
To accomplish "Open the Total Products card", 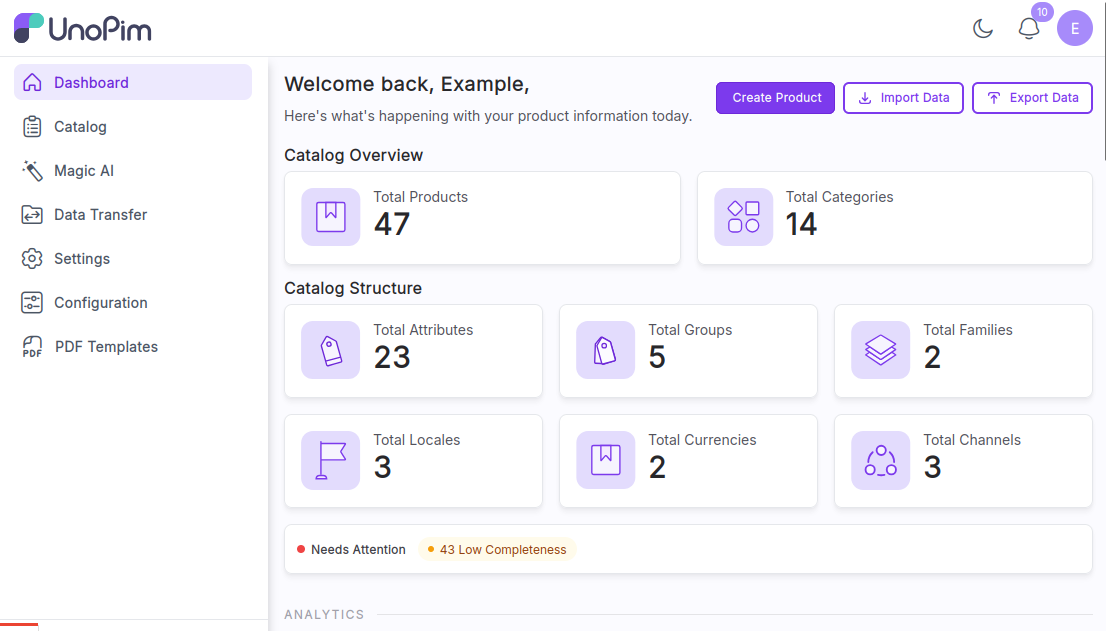I will [x=482, y=218].
